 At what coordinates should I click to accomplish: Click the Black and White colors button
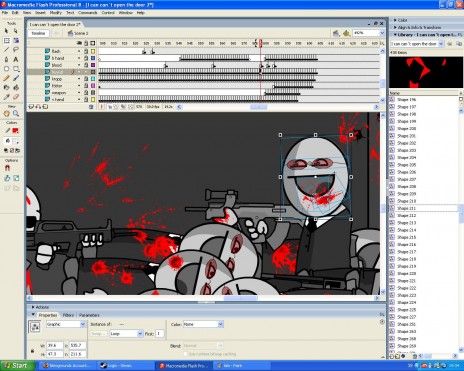(x=6, y=150)
